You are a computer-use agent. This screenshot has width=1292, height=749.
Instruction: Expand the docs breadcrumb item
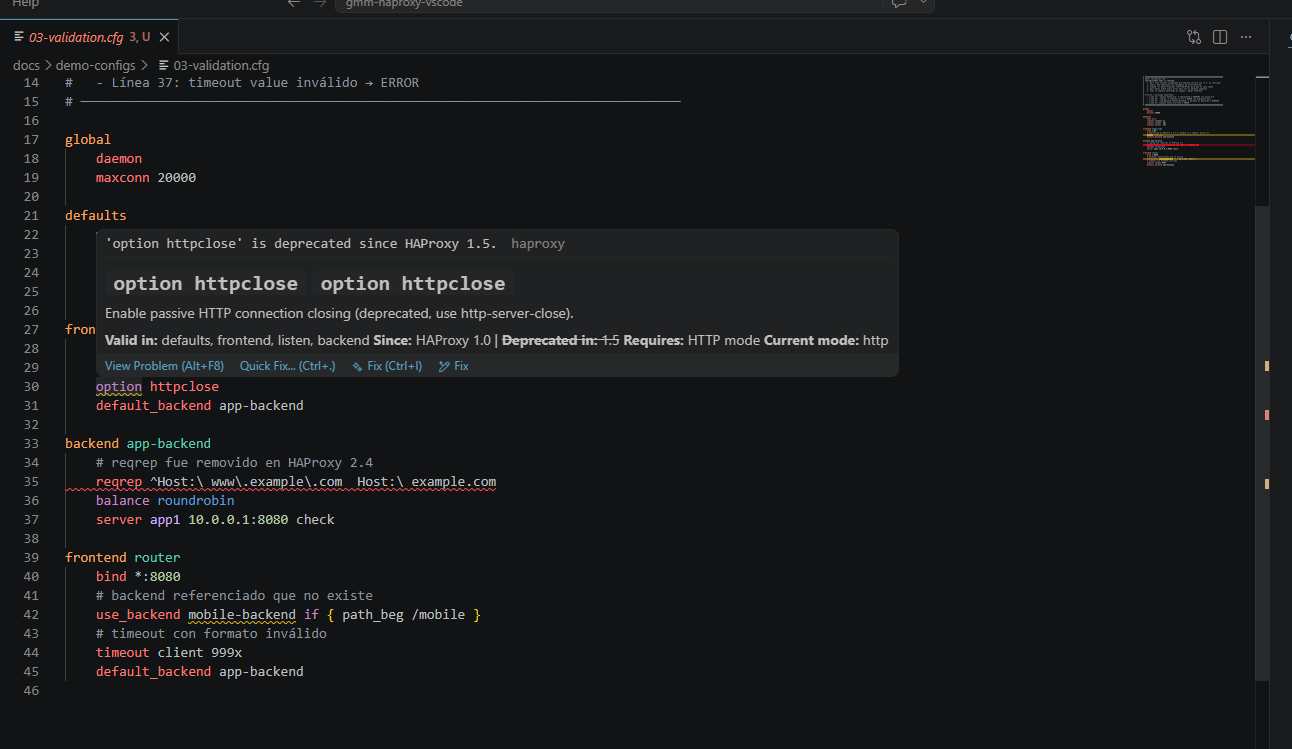(x=26, y=64)
